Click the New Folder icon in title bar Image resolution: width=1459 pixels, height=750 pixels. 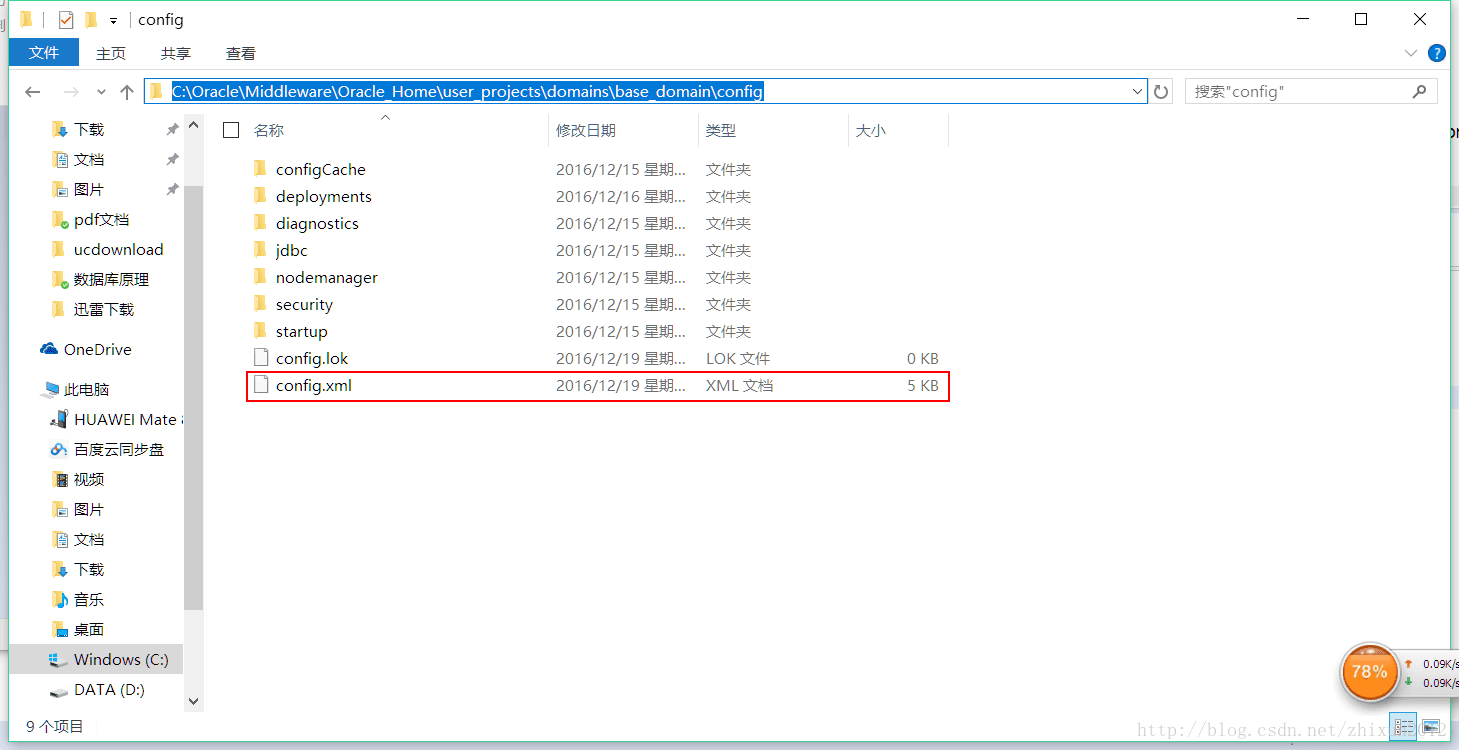(x=91, y=20)
